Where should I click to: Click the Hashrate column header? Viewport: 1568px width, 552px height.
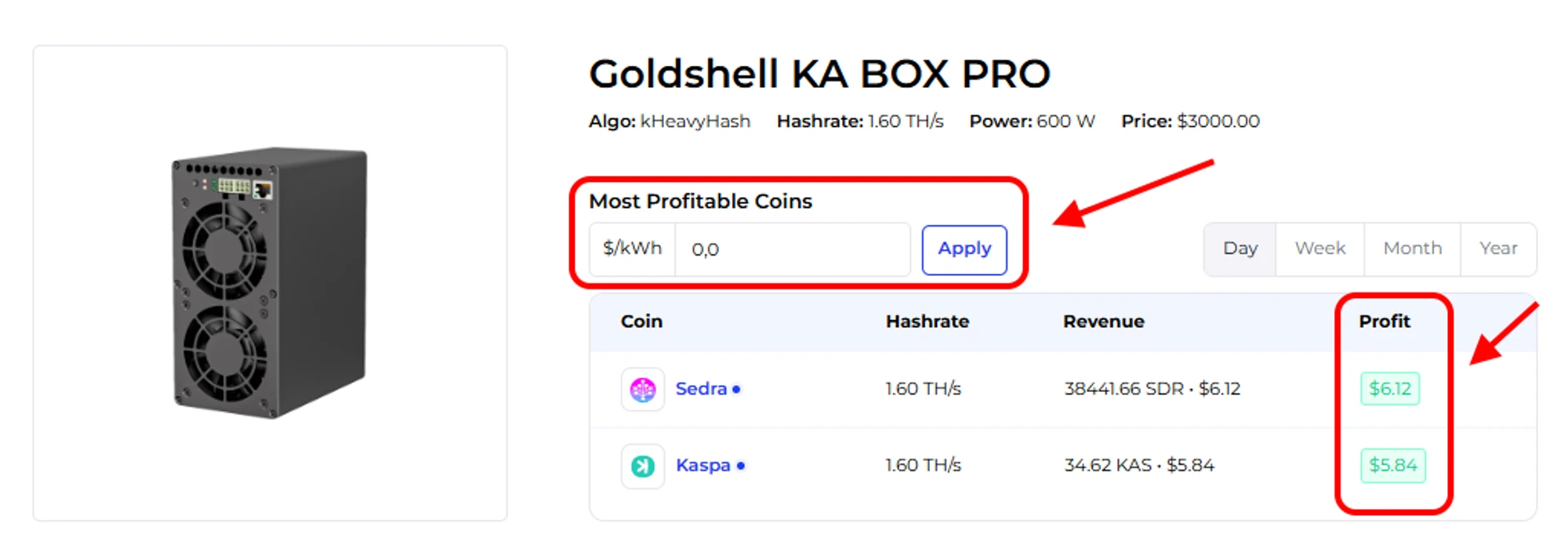coord(927,321)
